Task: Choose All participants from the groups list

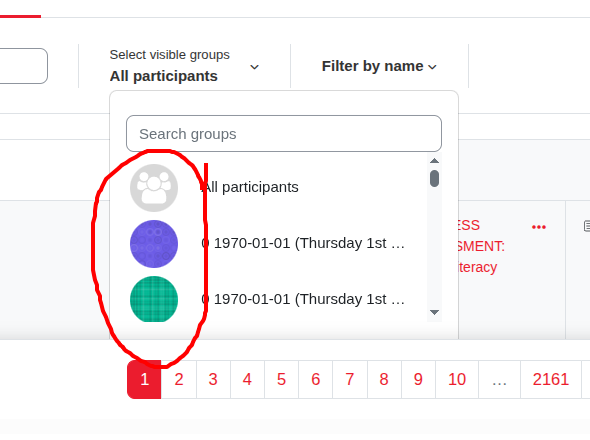Action: [x=251, y=187]
